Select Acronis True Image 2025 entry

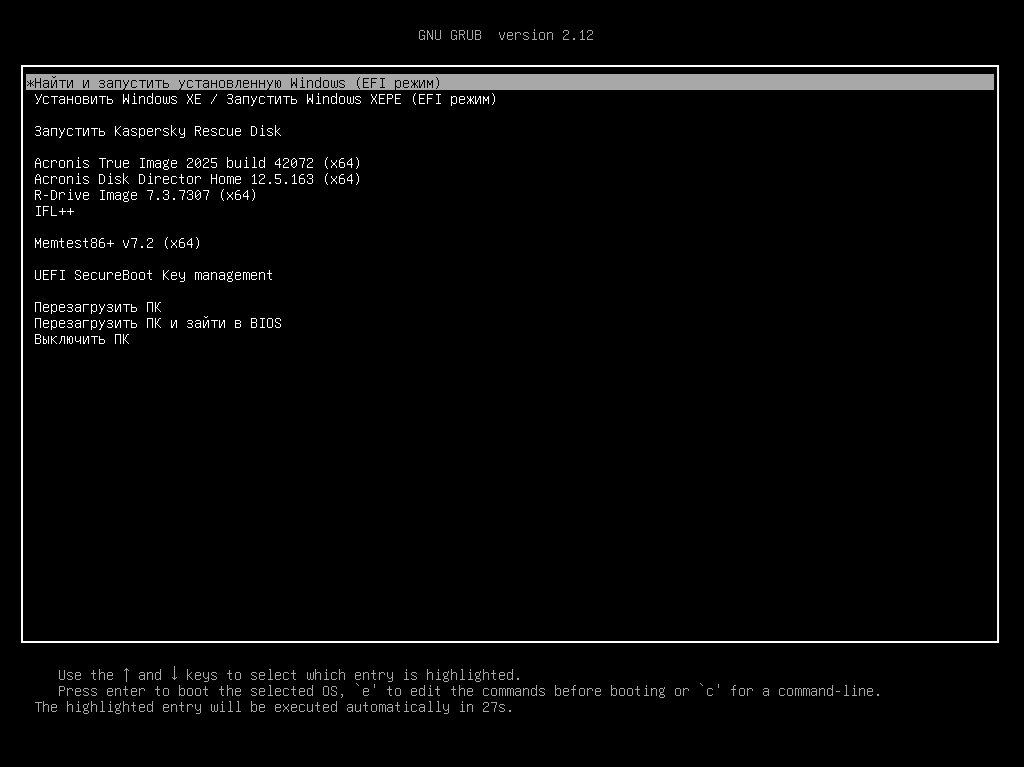pos(197,163)
